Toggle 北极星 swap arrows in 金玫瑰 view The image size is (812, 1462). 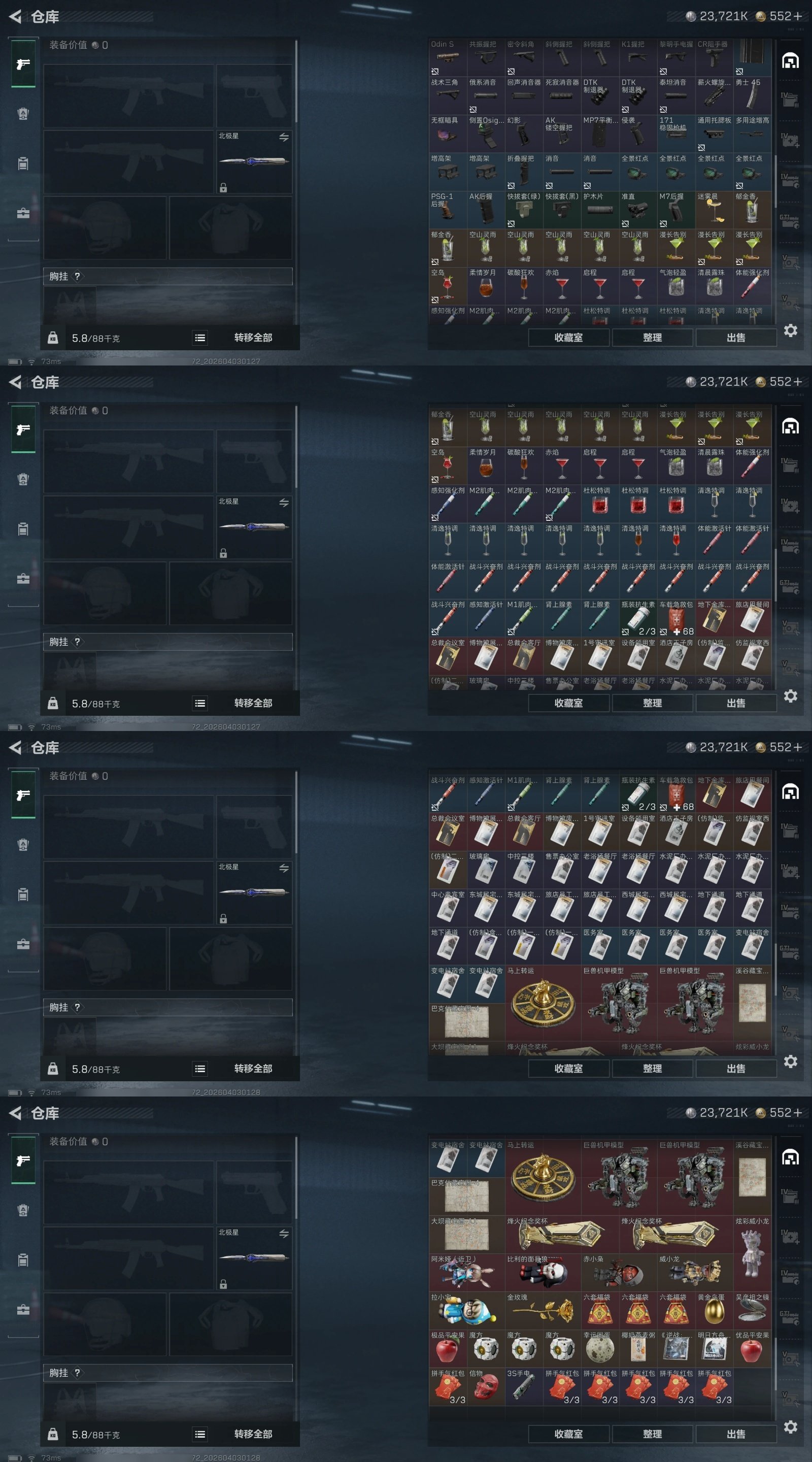284,1234
